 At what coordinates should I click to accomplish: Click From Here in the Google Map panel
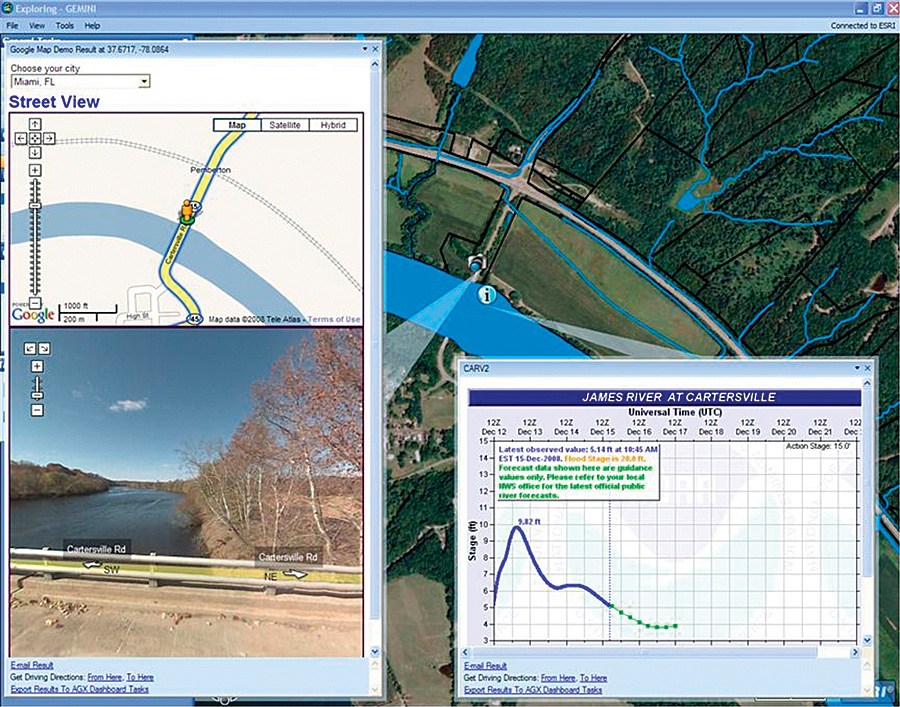(x=104, y=677)
